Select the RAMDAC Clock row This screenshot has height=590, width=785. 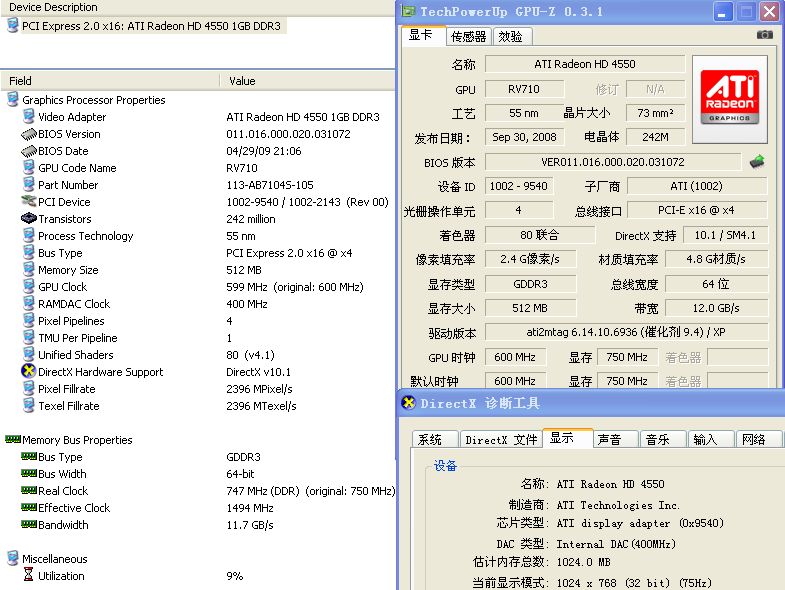[x=198, y=304]
